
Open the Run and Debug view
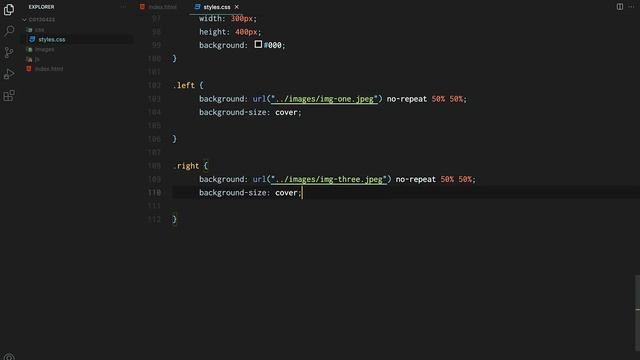[x=9, y=74]
